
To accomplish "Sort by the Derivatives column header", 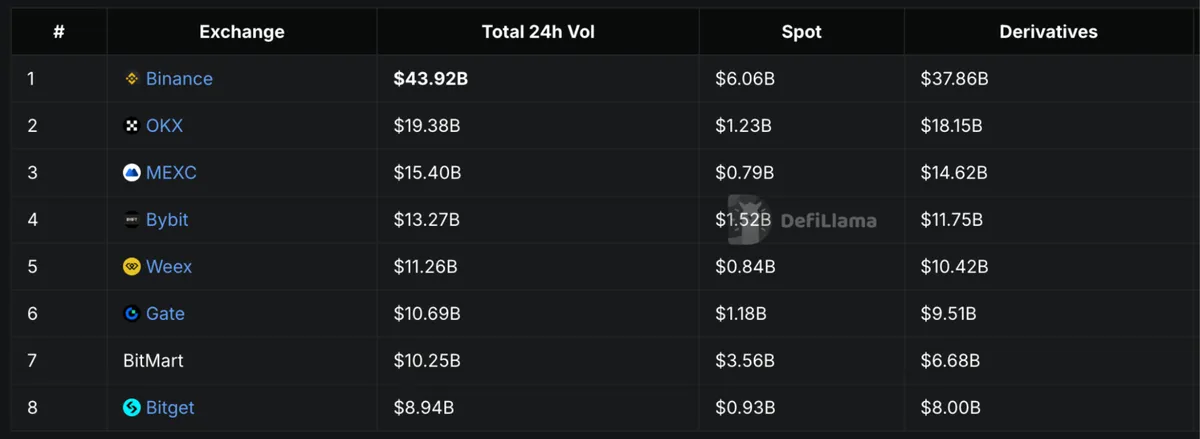I will point(1048,32).
